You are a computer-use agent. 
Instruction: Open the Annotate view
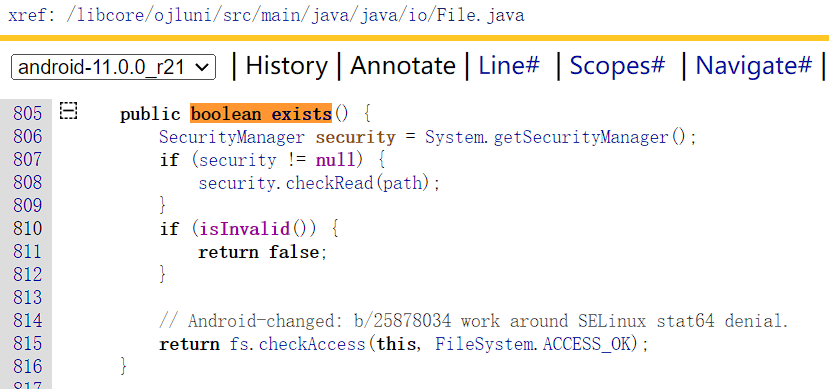point(403,66)
